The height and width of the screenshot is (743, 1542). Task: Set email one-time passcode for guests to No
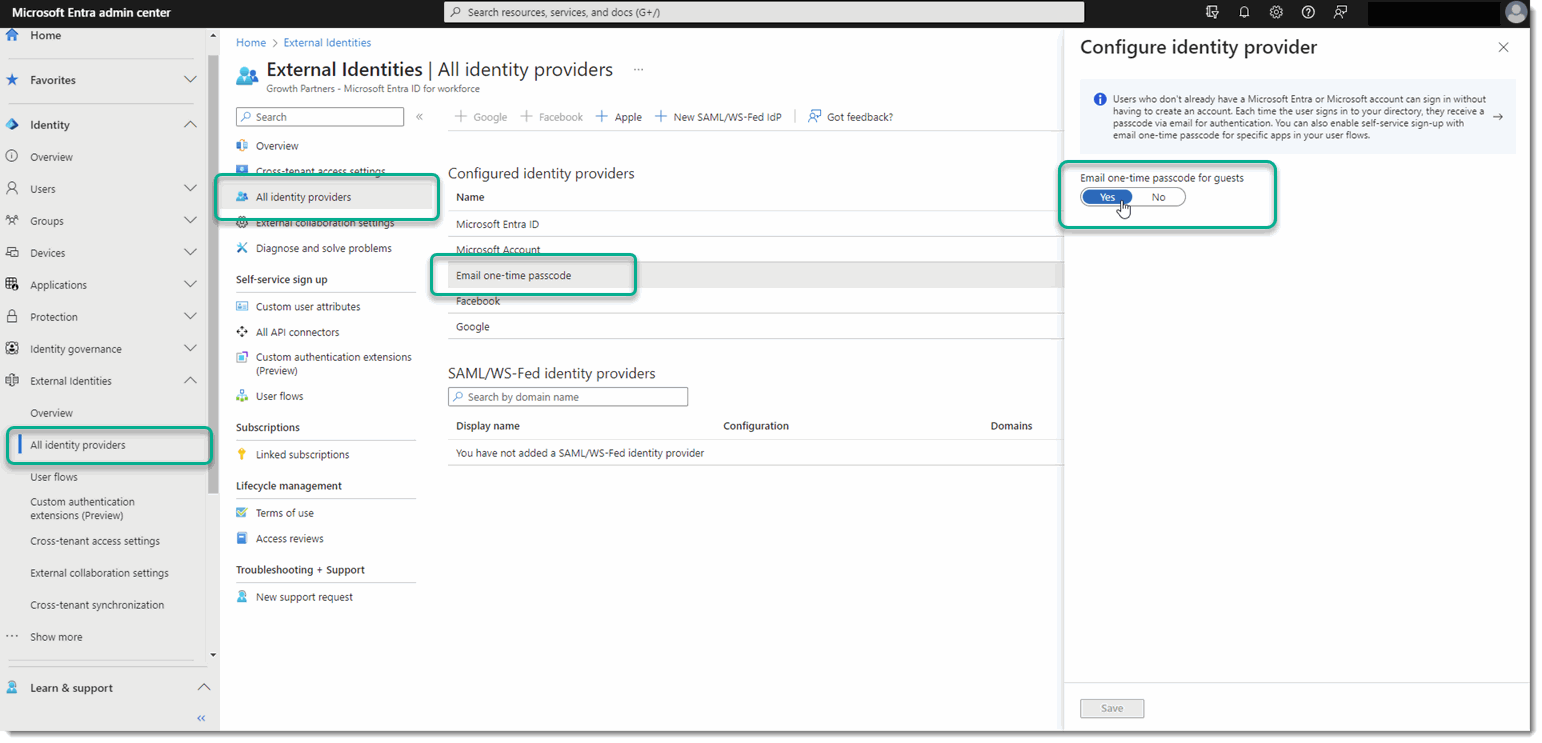(1158, 197)
